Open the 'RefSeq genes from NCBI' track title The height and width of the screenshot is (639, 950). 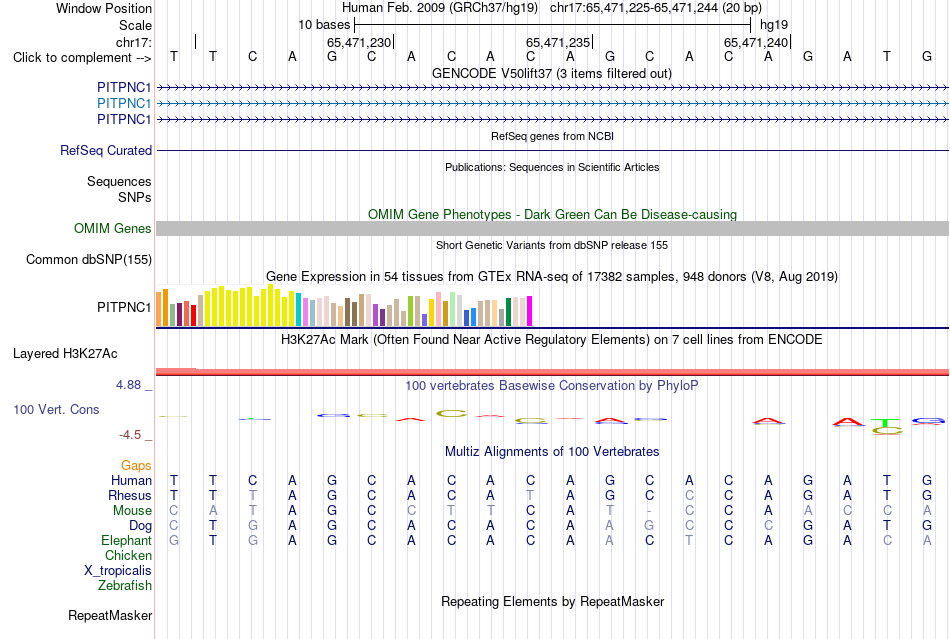552,136
